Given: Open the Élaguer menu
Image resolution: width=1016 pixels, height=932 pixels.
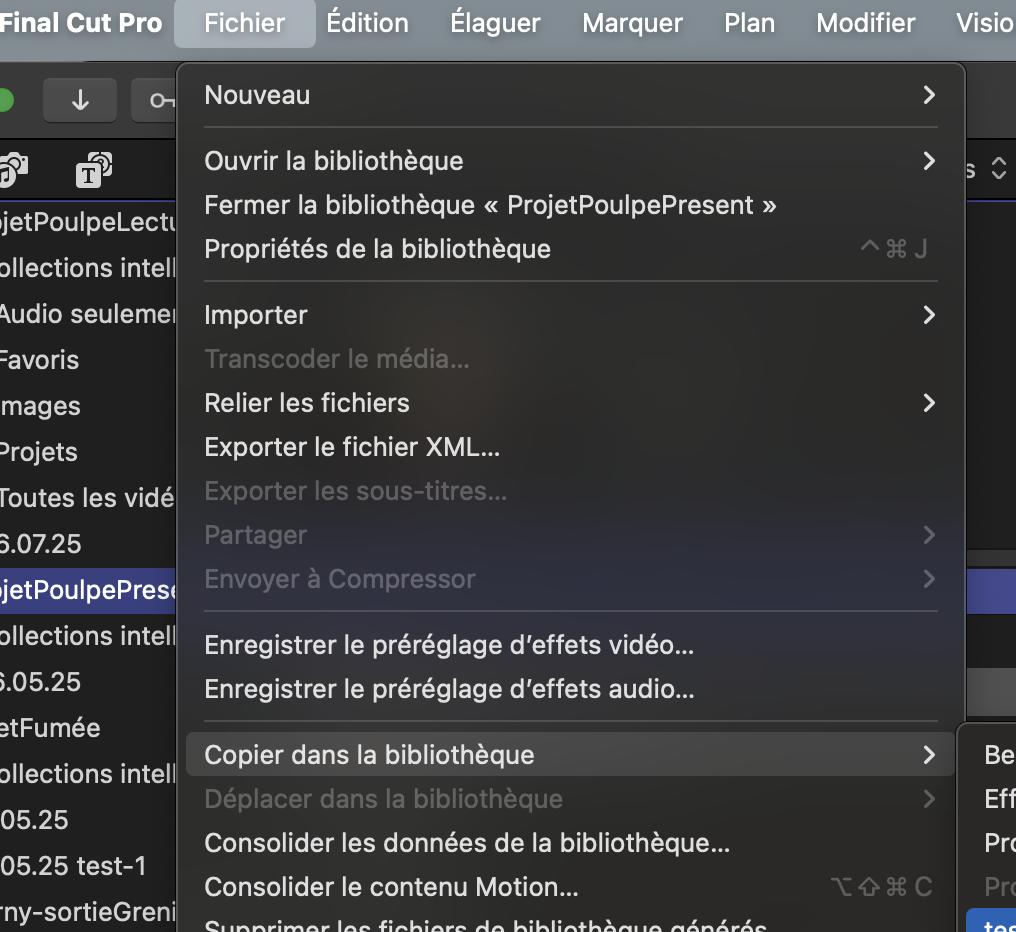Looking at the screenshot, I should click(x=495, y=23).
